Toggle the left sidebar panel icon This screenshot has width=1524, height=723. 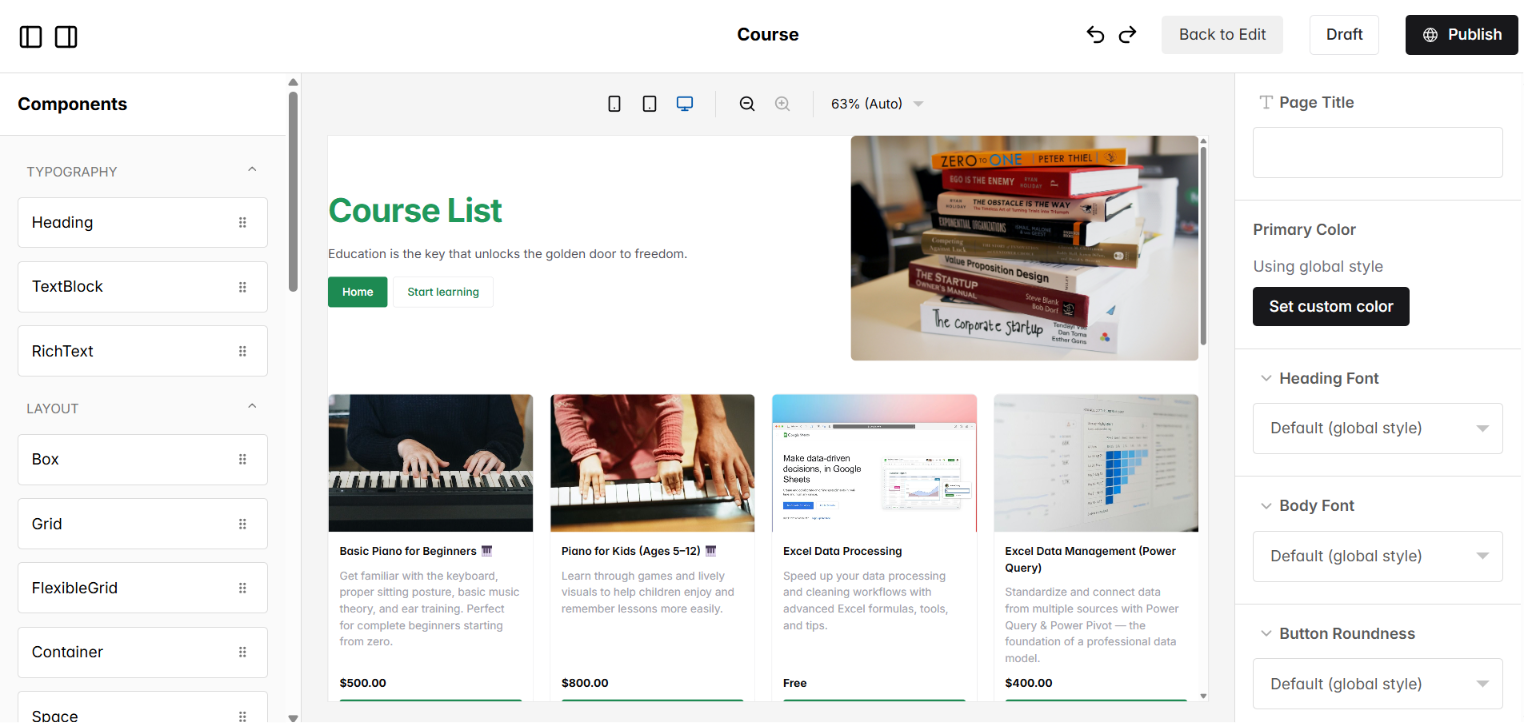[x=31, y=37]
